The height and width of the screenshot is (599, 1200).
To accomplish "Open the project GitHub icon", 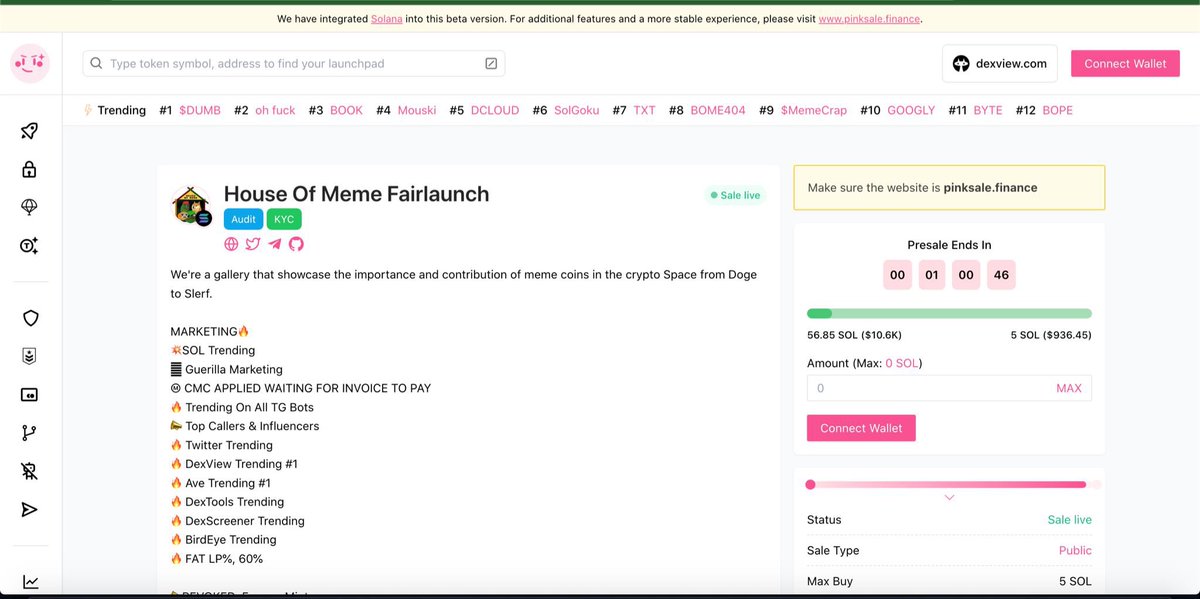I will 296,244.
